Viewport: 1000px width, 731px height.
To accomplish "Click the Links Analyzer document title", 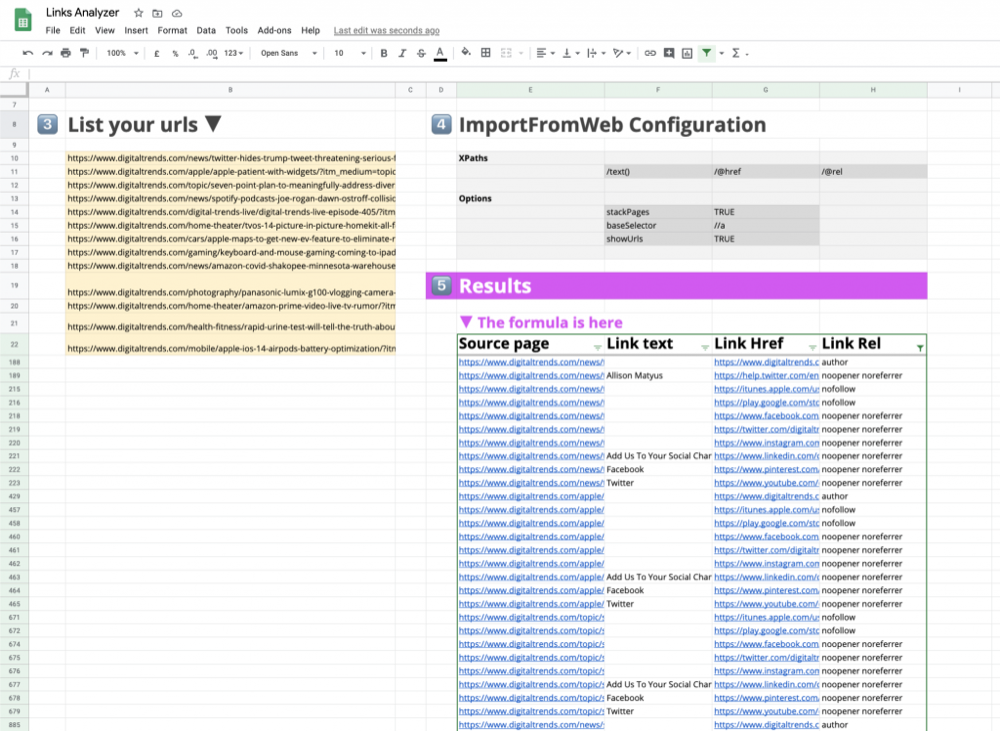I will click(x=82, y=13).
